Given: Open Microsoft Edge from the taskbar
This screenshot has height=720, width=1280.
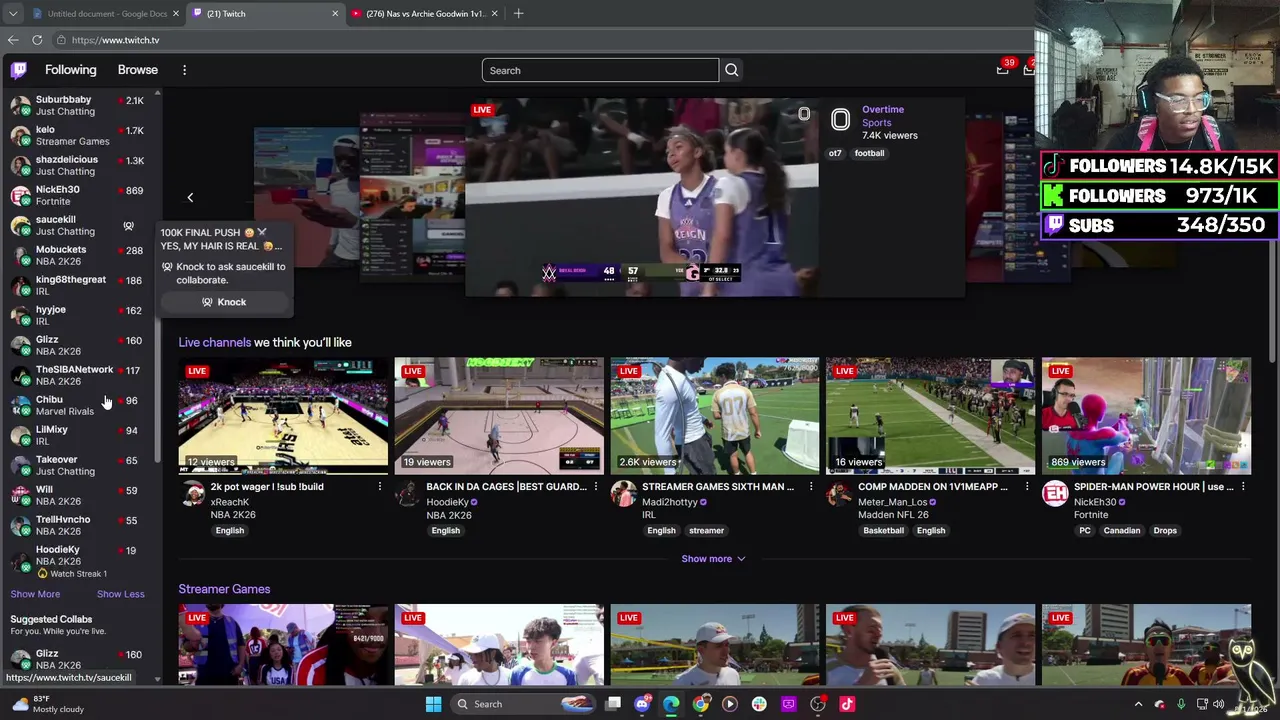Looking at the screenshot, I should coord(671,704).
